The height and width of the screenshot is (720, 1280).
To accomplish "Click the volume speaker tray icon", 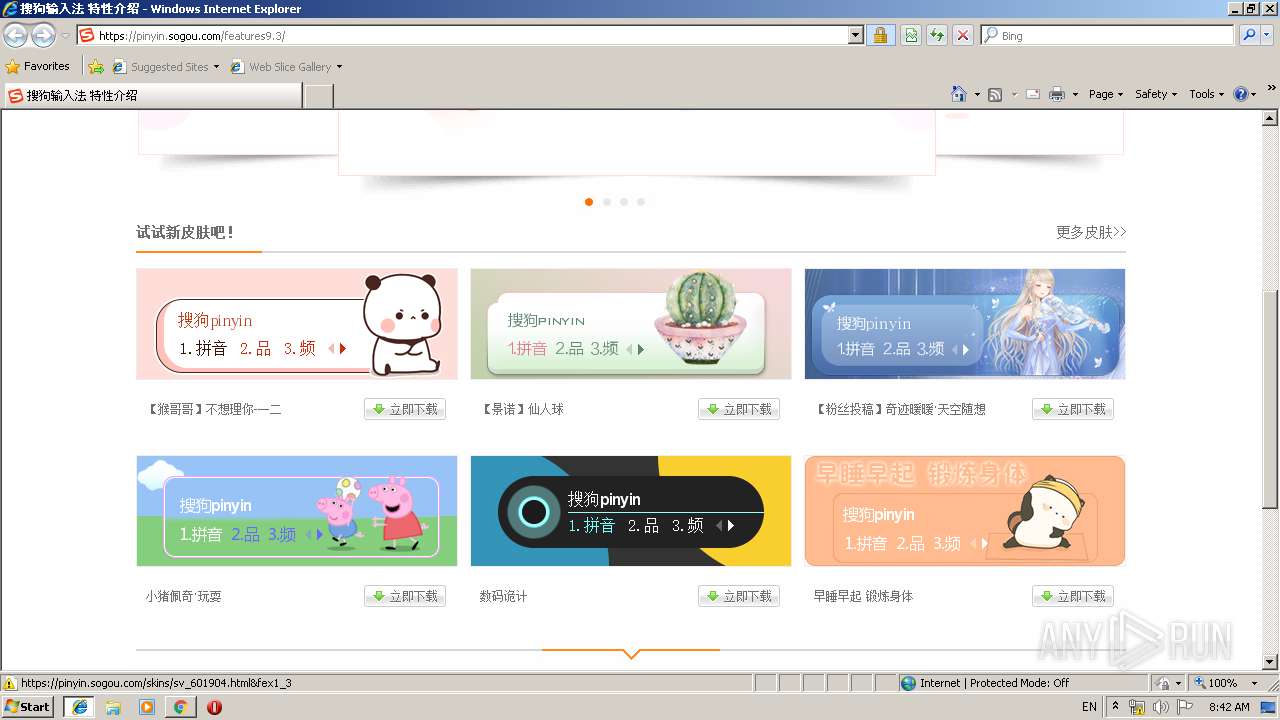I will pos(1161,707).
